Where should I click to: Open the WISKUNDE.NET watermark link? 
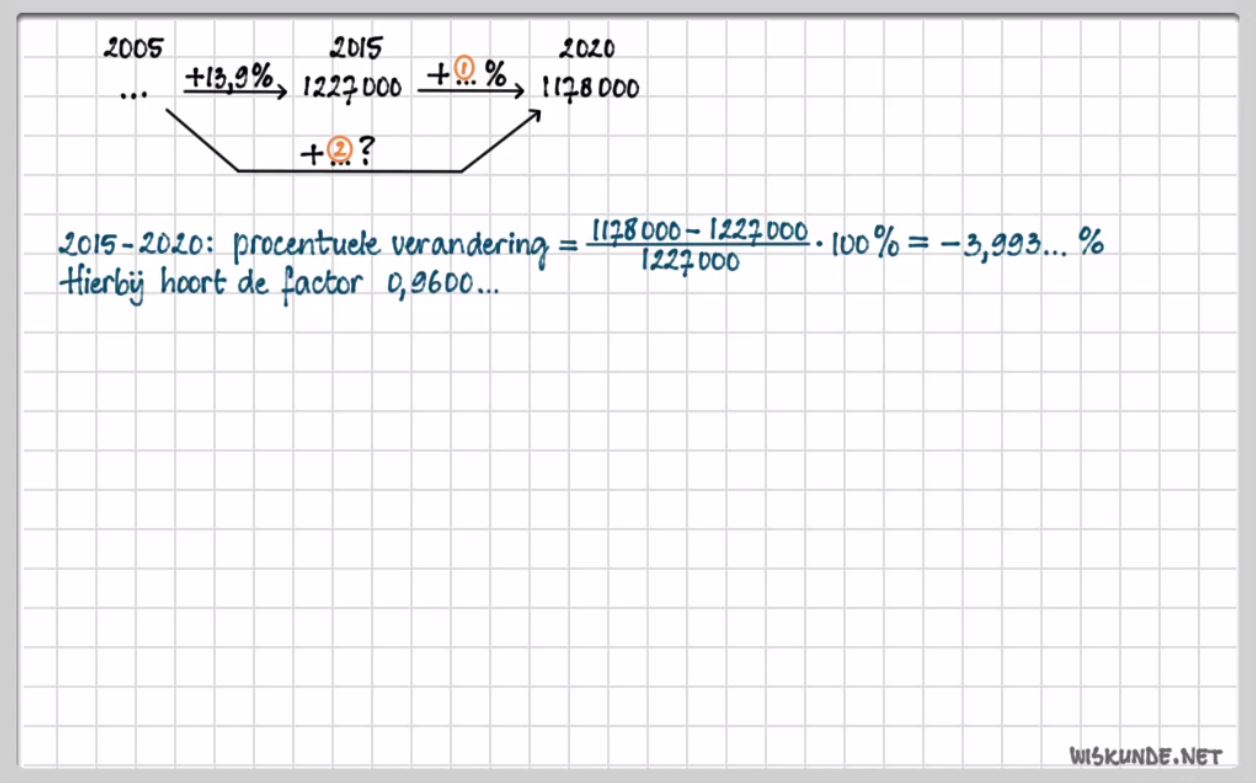1145,755
